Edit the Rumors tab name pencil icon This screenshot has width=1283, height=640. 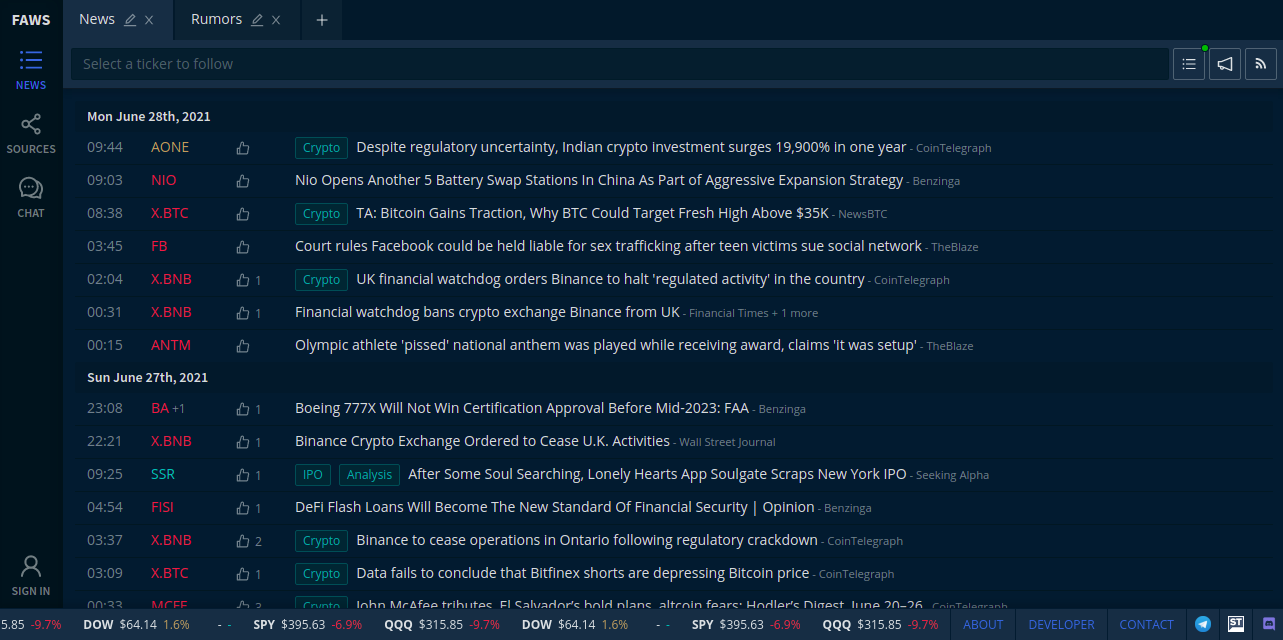point(257,20)
